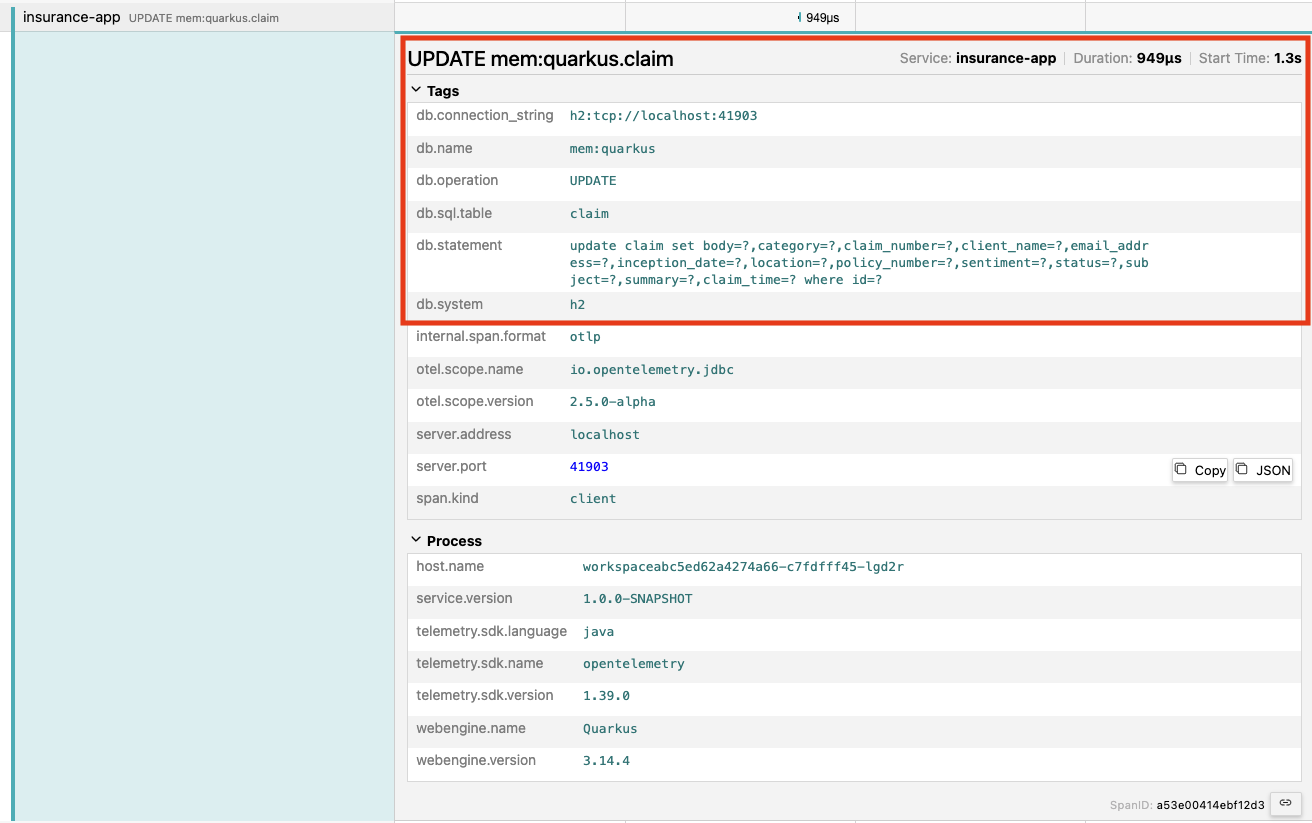
Task: Click the SpanID a53e00414ebf12d3 text
Action: (x=1211, y=804)
